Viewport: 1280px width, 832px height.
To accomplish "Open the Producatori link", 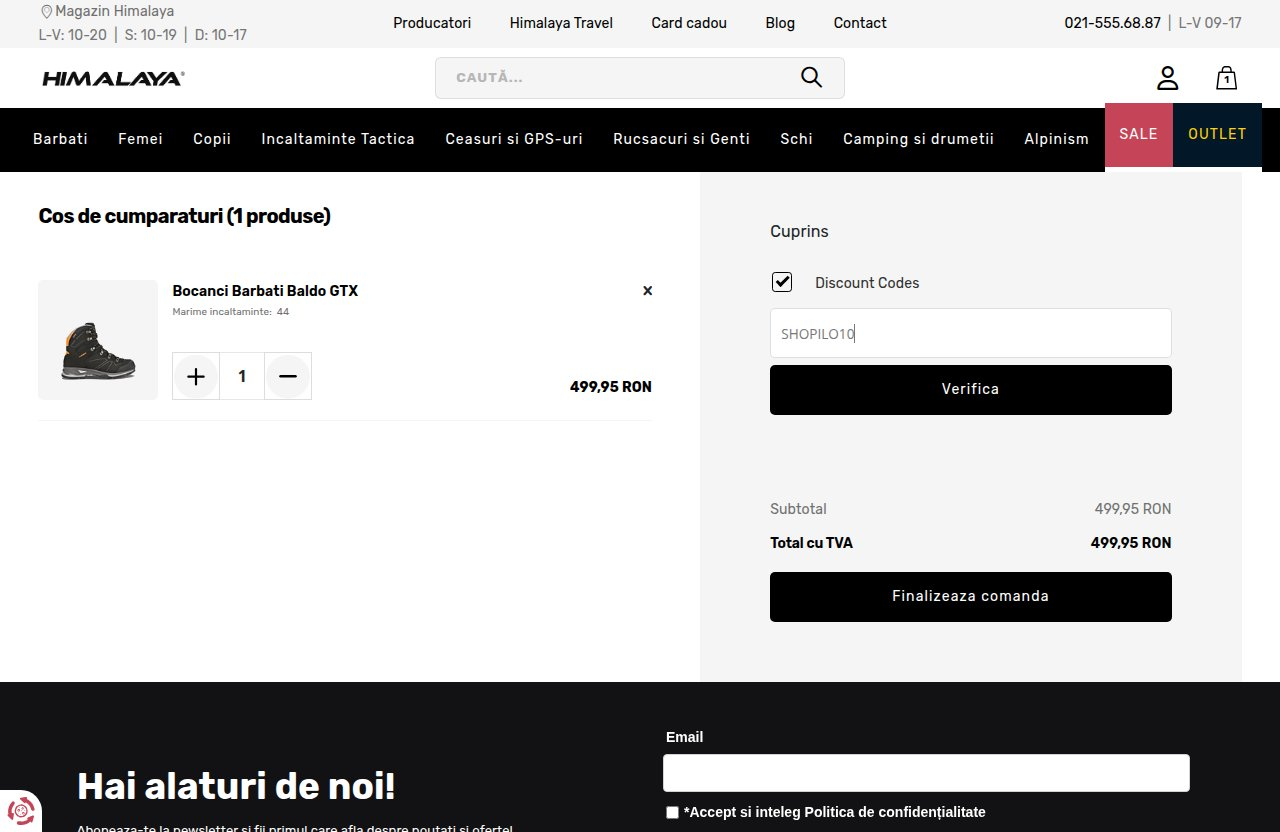I will pyautogui.click(x=432, y=23).
